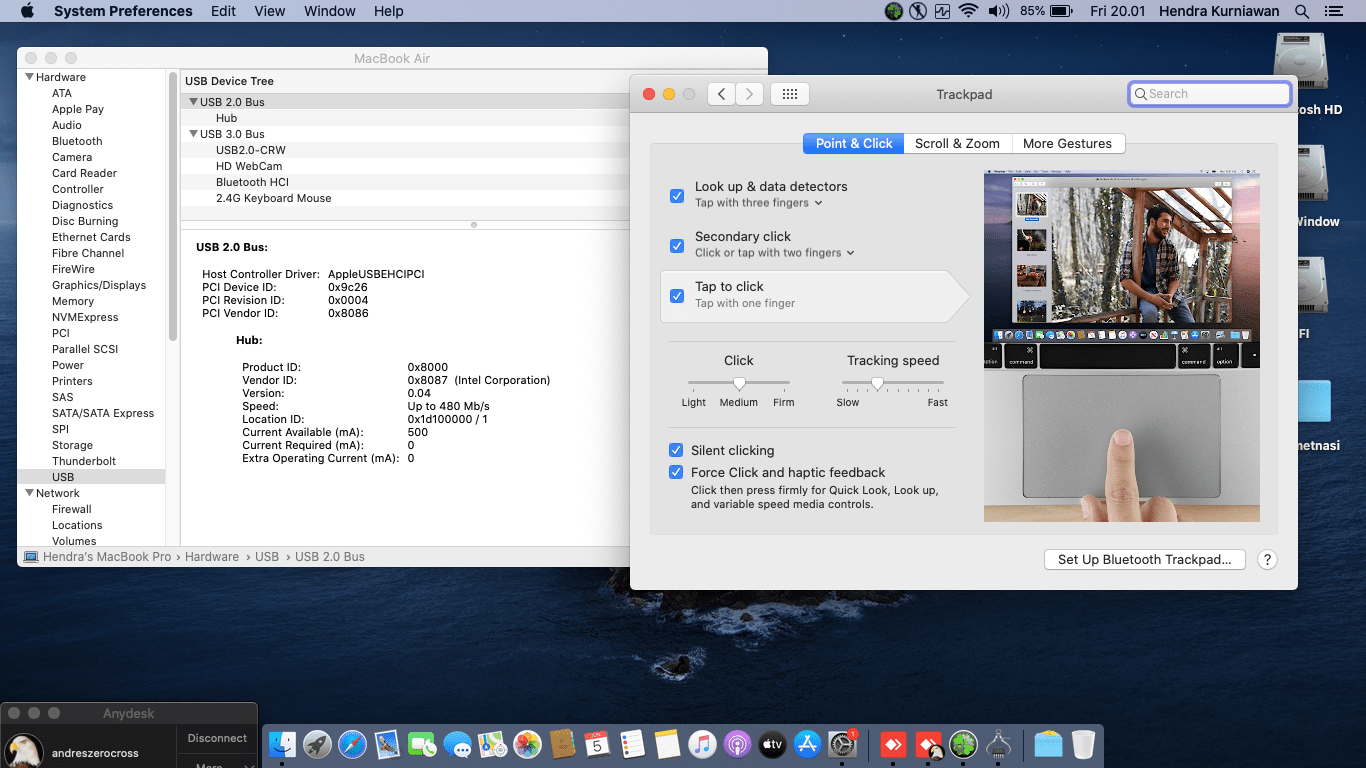1366x768 pixels.
Task: Collapse the USB 2.0 Bus tree node
Action: (193, 102)
